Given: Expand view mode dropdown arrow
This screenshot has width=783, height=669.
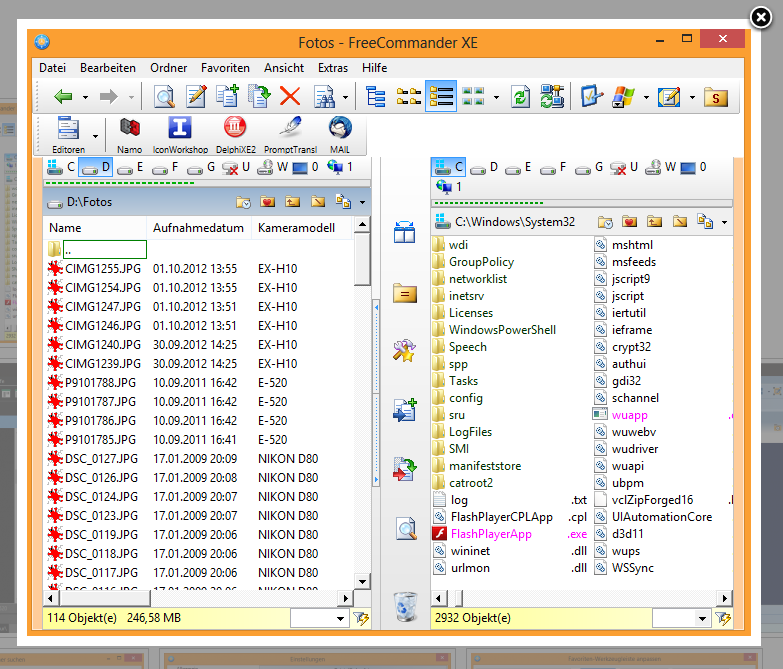Looking at the screenshot, I should pos(496,97).
